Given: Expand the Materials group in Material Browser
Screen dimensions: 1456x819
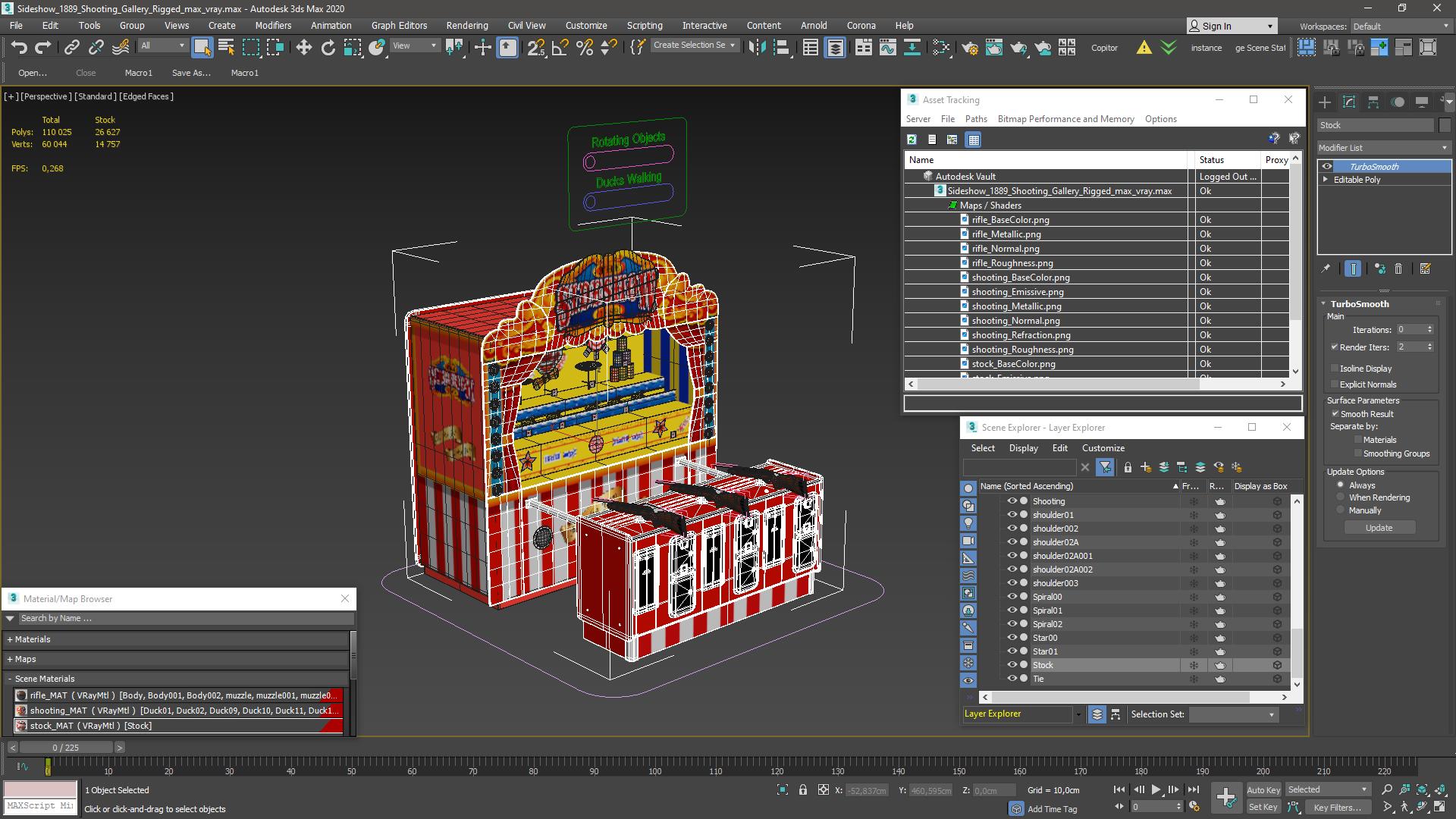Looking at the screenshot, I should (x=10, y=639).
